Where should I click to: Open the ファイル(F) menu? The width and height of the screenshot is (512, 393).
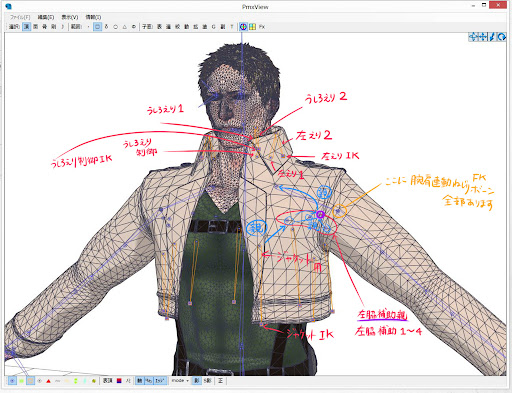click(20, 17)
